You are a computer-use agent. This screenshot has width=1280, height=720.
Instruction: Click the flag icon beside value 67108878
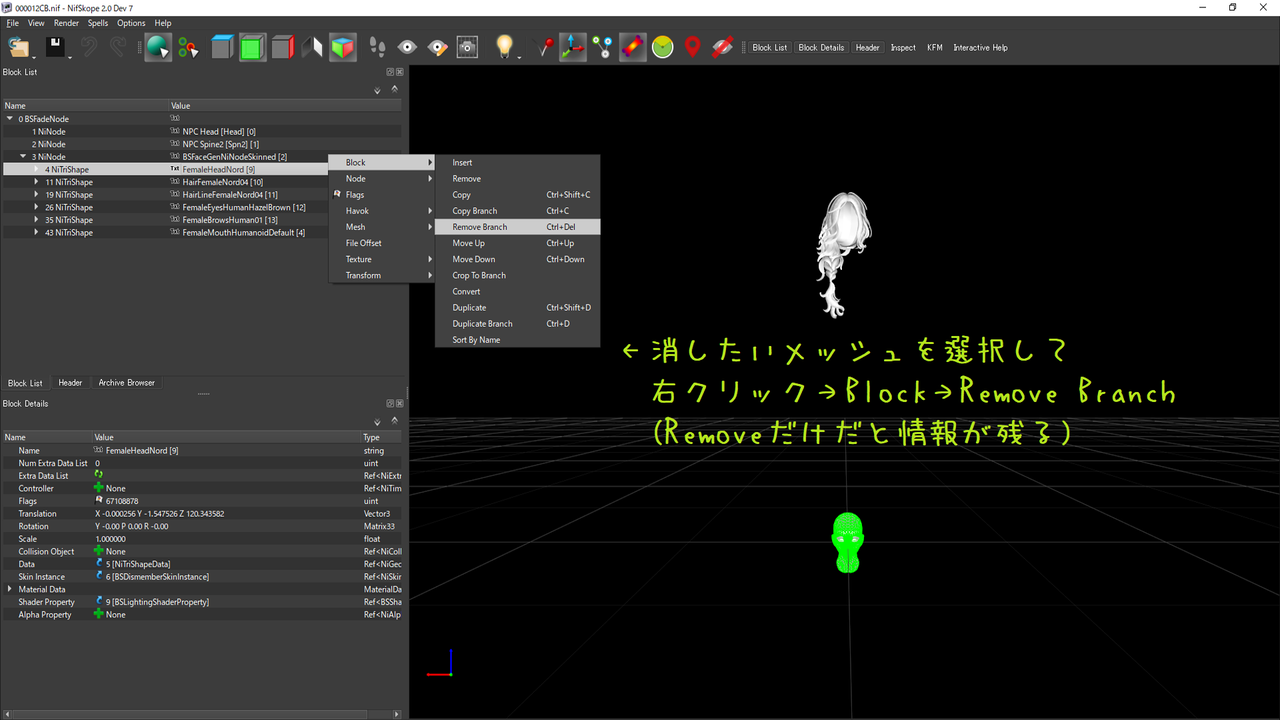click(x=99, y=501)
